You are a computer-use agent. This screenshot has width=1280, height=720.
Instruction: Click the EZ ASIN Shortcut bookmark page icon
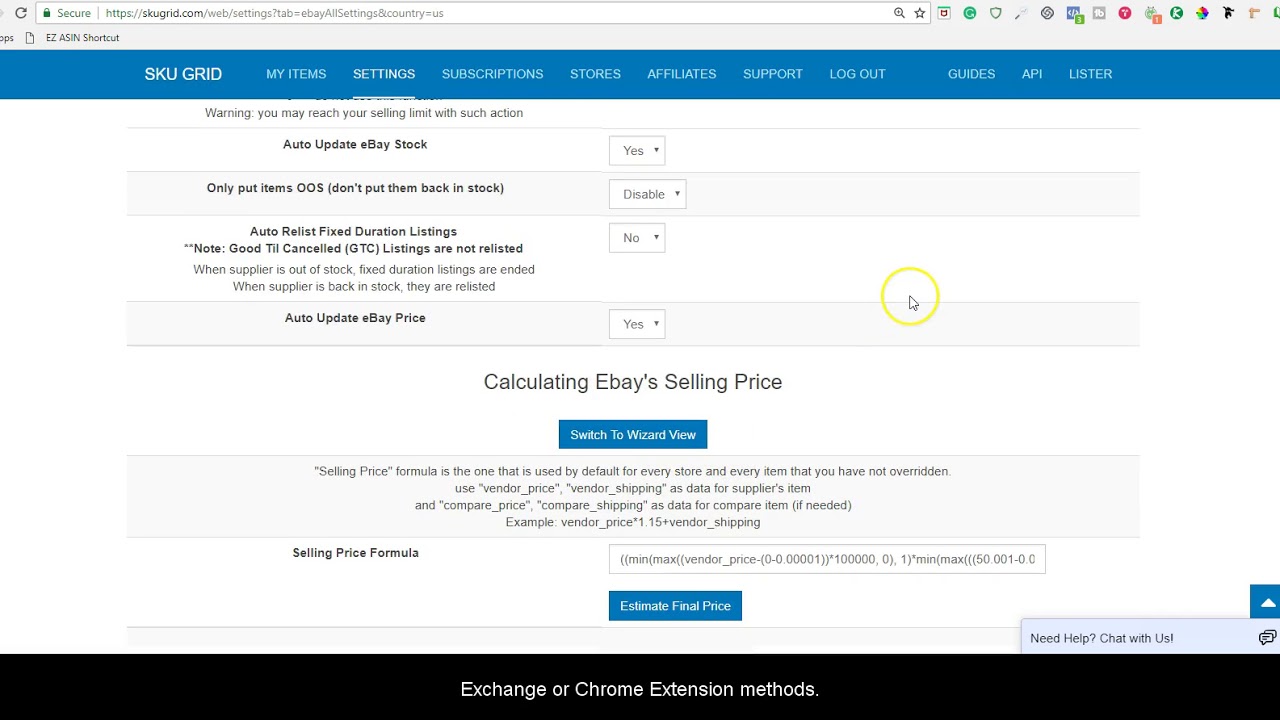point(29,38)
